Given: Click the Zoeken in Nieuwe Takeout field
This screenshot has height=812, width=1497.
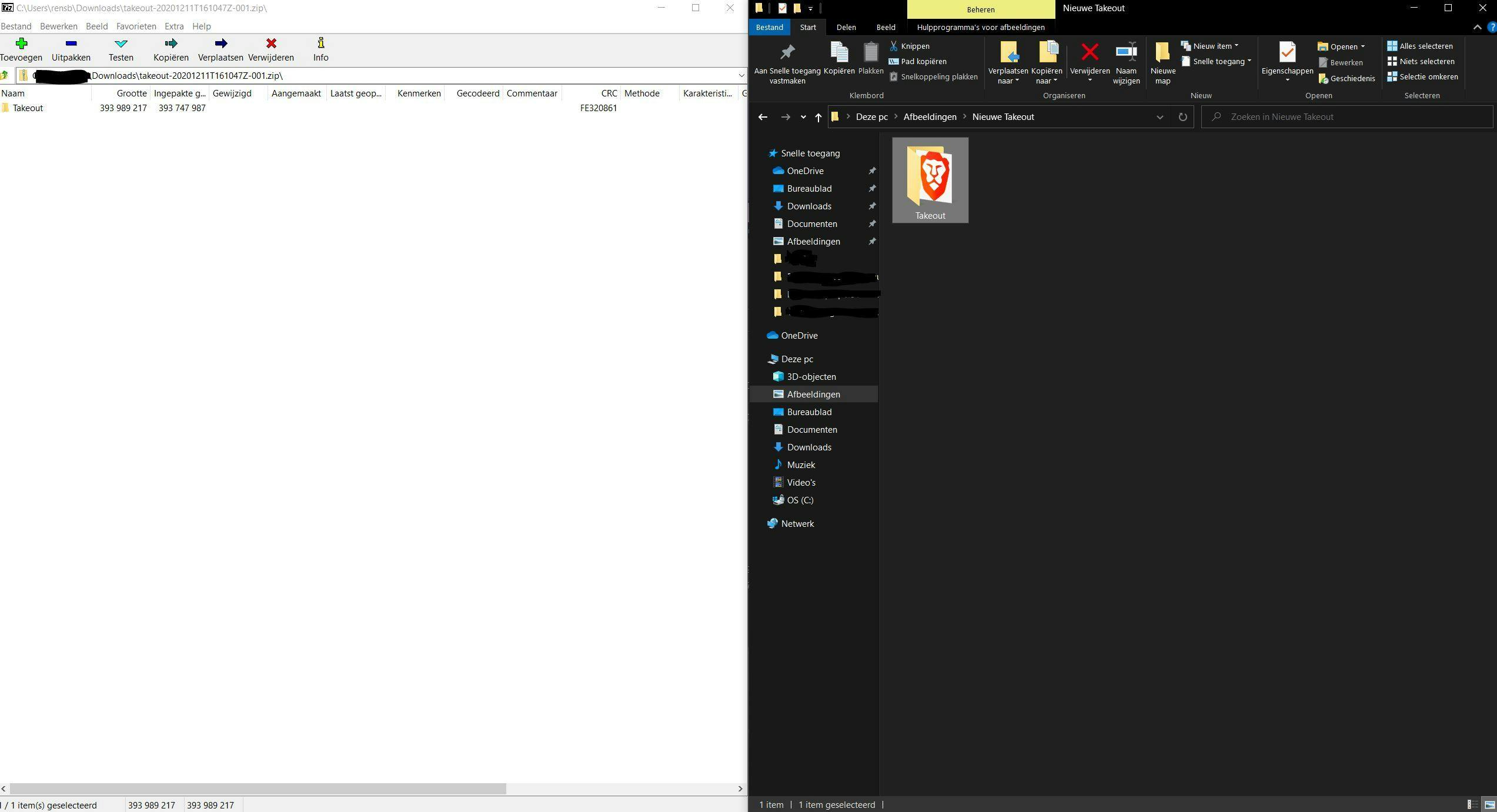Looking at the screenshot, I should click(1346, 117).
